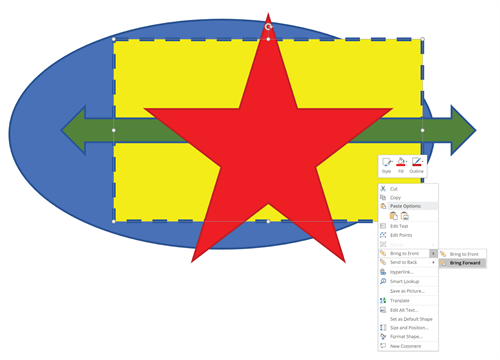Expand the Bring to Front submenu arrow
The height and width of the screenshot is (360, 500).
[433, 254]
